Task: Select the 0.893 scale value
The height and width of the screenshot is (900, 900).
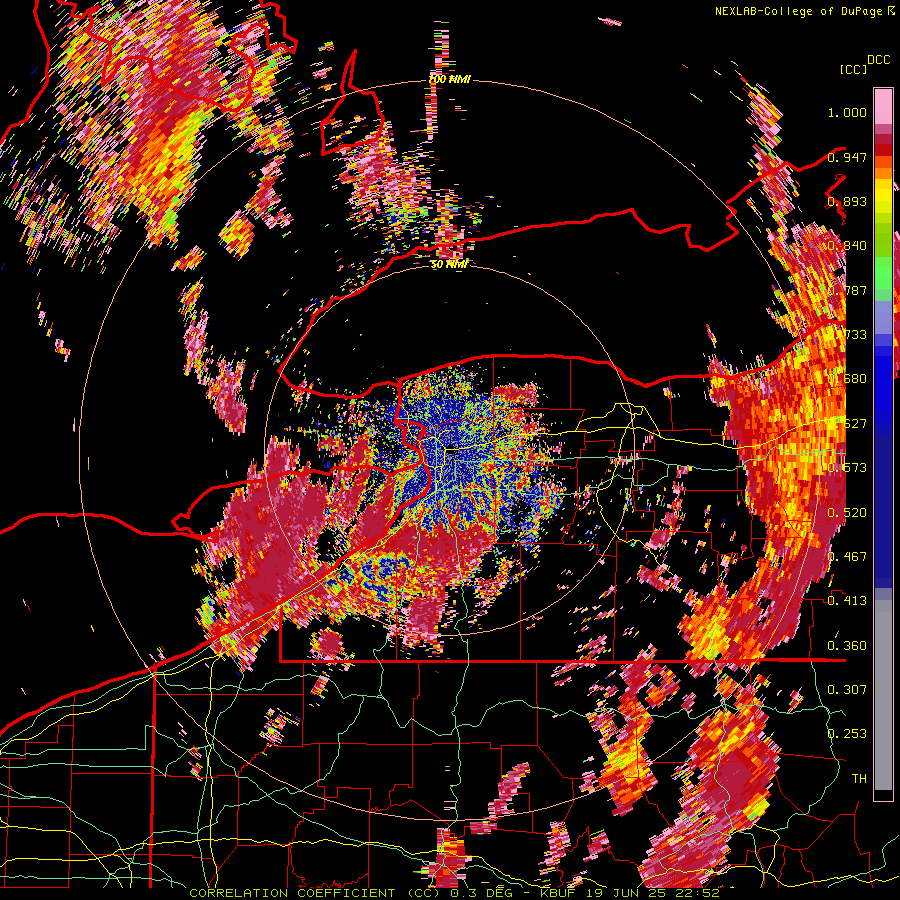Action: point(847,201)
